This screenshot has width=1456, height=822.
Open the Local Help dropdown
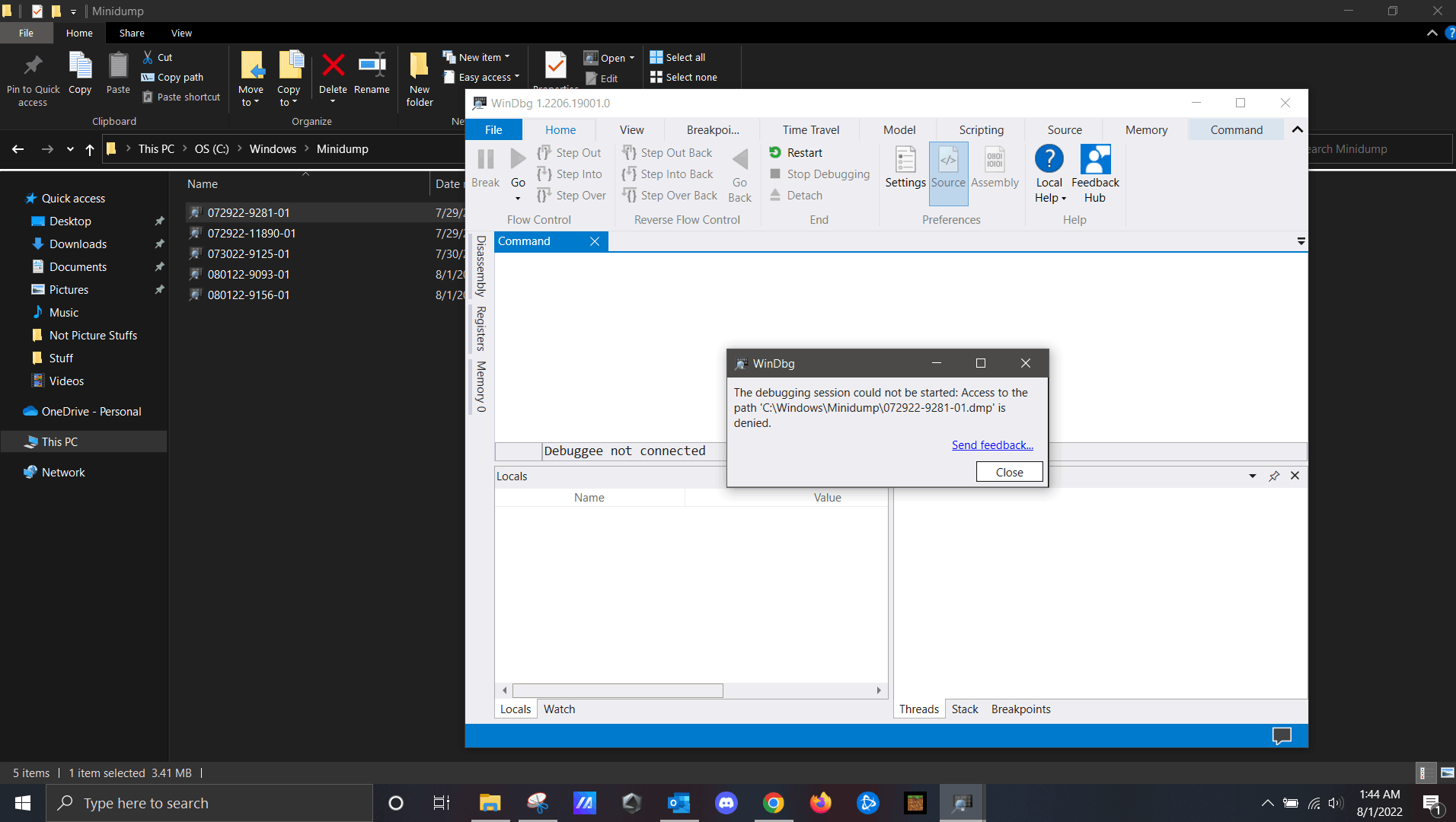[x=1049, y=175]
